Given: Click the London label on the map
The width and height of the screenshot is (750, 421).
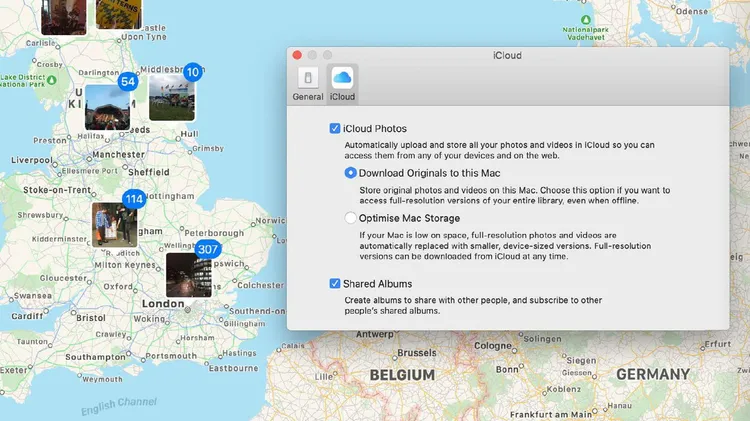Looking at the screenshot, I should [x=163, y=304].
